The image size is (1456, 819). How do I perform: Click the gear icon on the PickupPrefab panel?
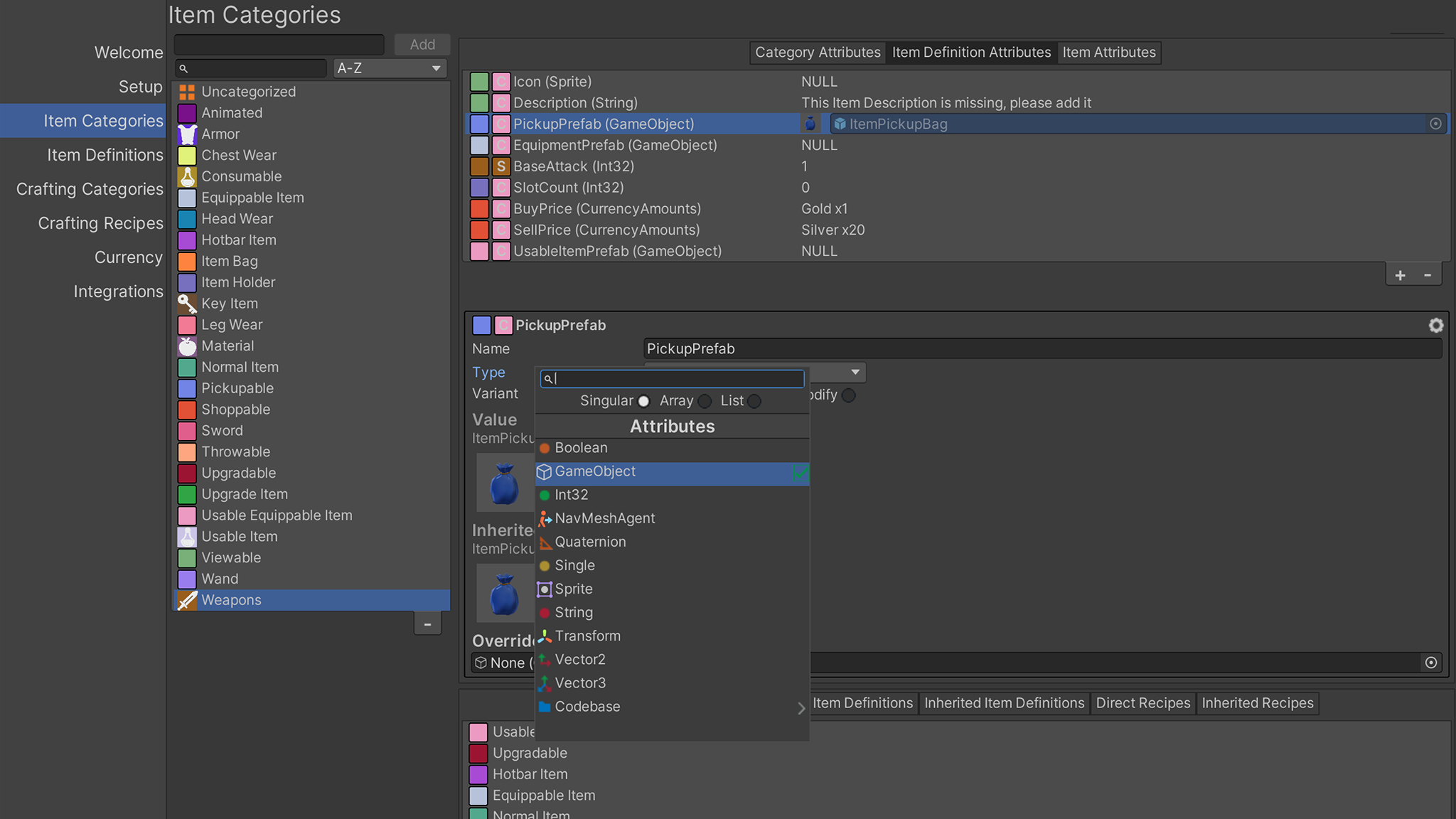click(1436, 325)
